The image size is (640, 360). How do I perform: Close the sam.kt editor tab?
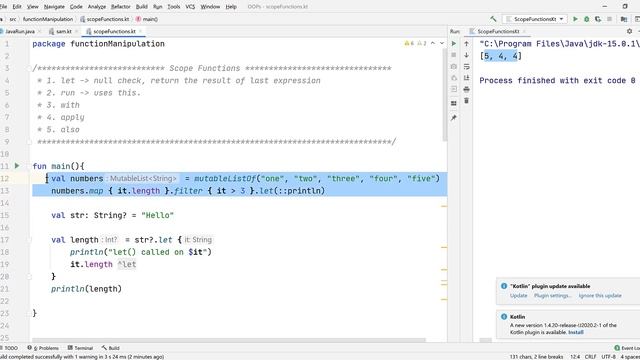tap(76, 31)
